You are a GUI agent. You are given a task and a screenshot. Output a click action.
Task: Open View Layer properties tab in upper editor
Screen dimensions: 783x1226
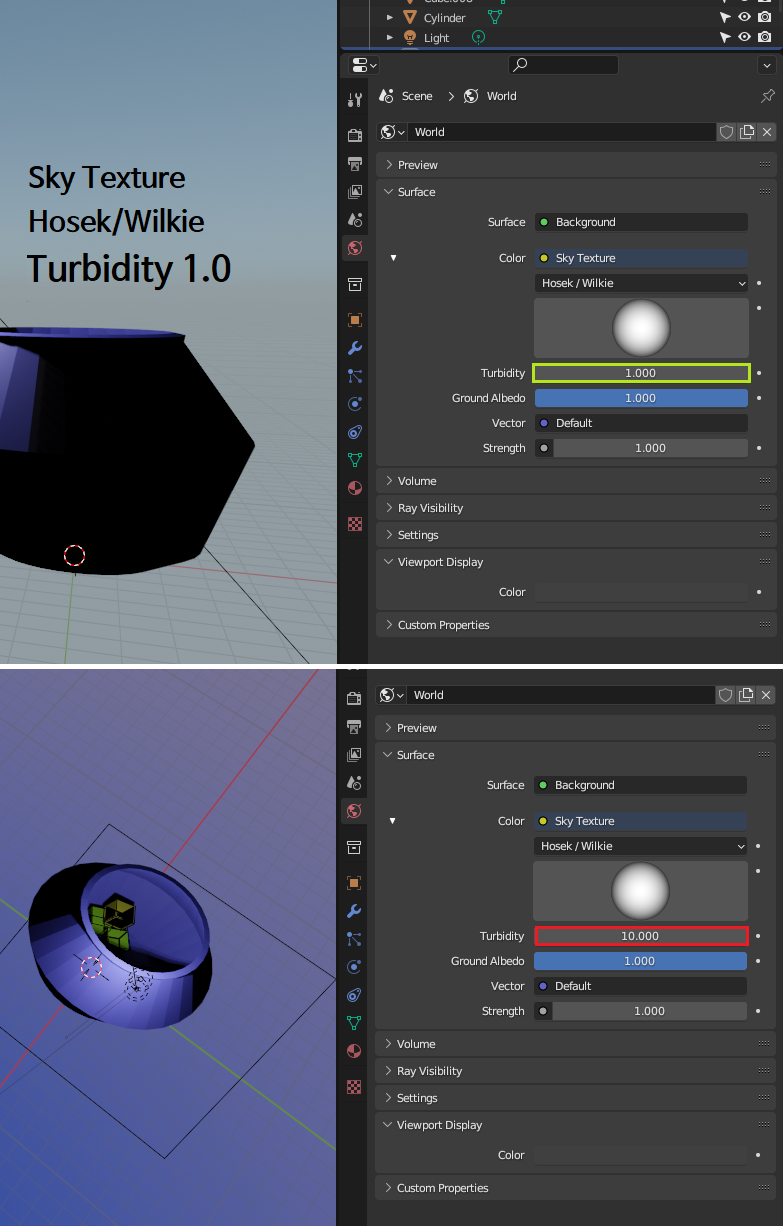point(355,191)
